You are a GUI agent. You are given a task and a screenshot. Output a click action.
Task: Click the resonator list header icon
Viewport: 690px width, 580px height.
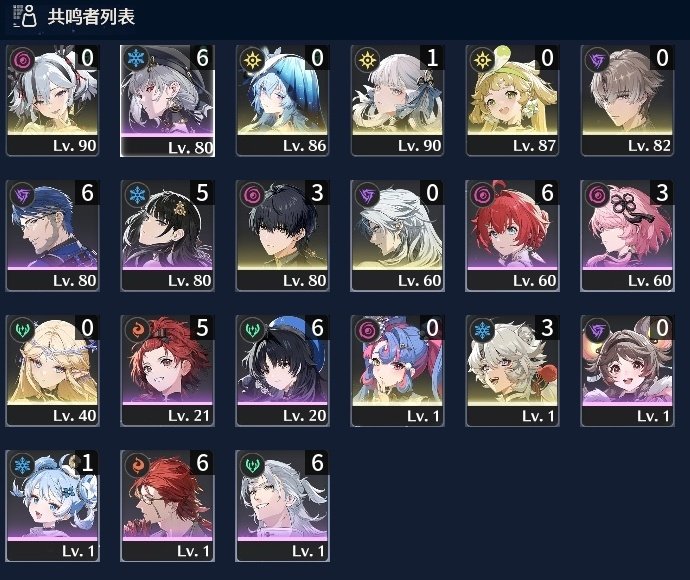coord(25,16)
